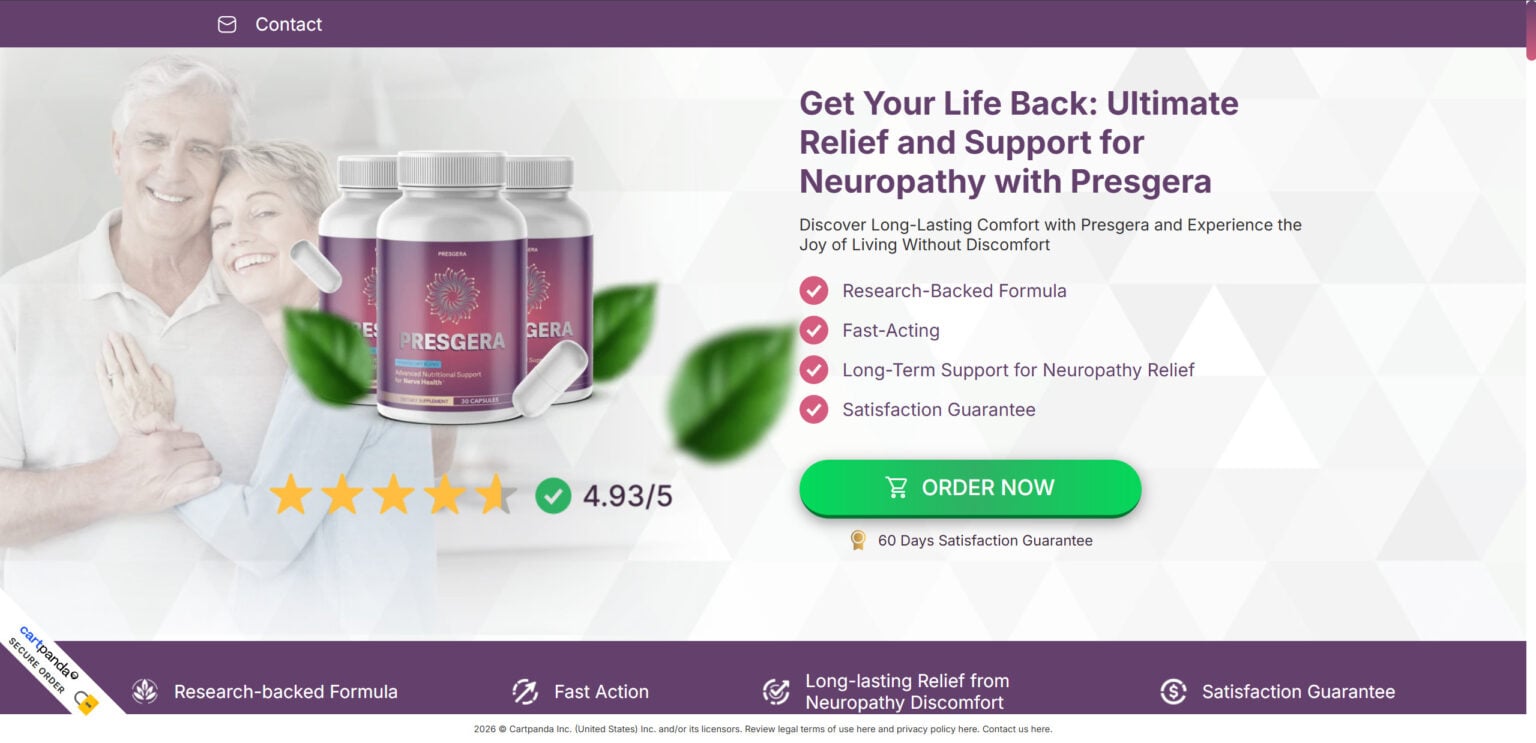Click the 60 Days Satisfaction Guarantee text
The height and width of the screenshot is (743, 1536).
[985, 540]
